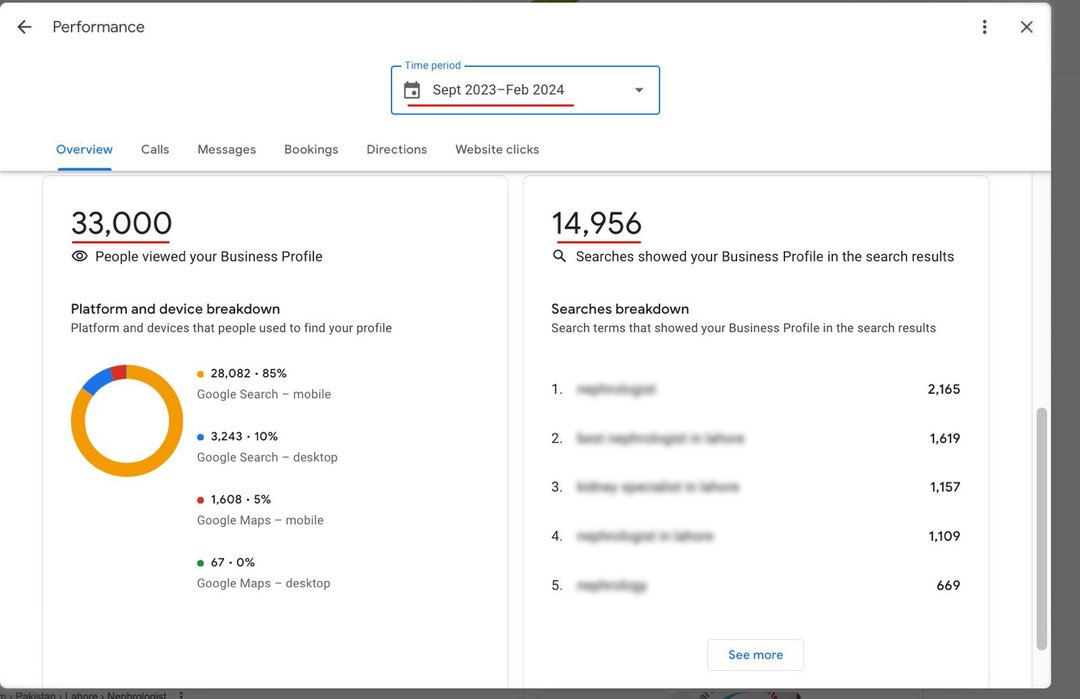This screenshot has width=1080, height=699.
Task: Close the Performance panel with the X
Action: click(x=1026, y=27)
